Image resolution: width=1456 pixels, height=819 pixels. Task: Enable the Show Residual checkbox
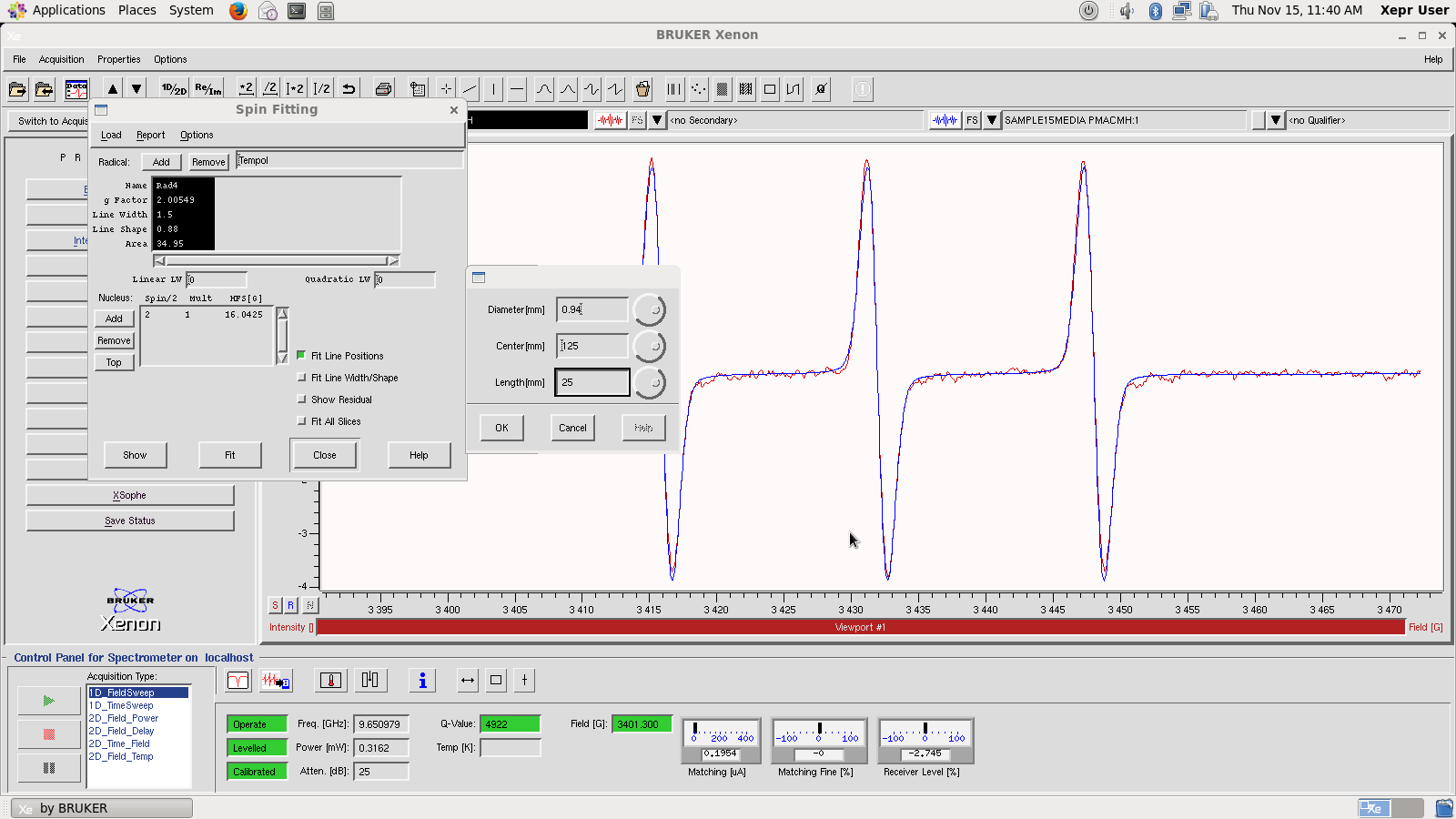tap(302, 399)
